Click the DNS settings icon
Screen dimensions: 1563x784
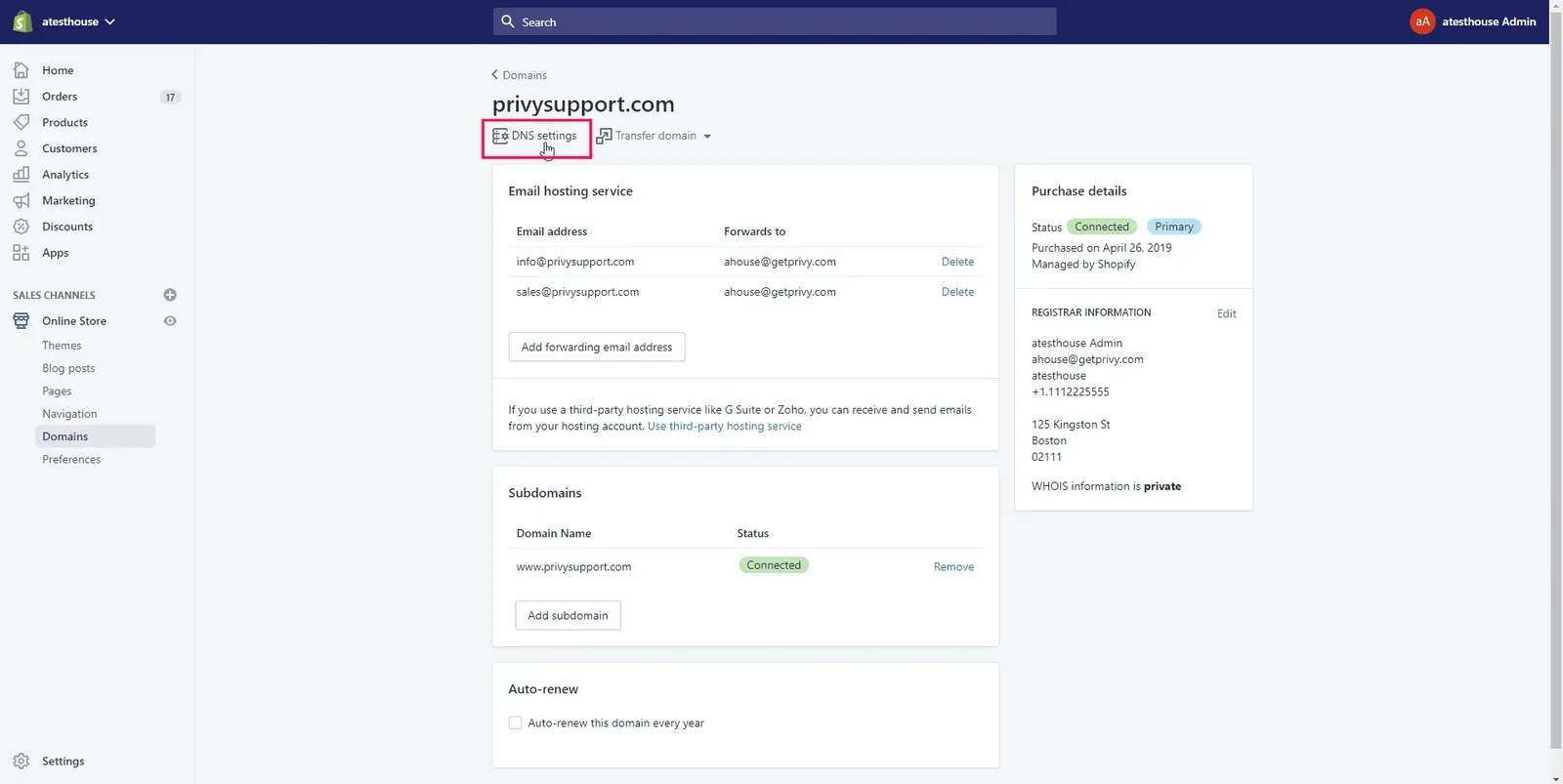(500, 136)
